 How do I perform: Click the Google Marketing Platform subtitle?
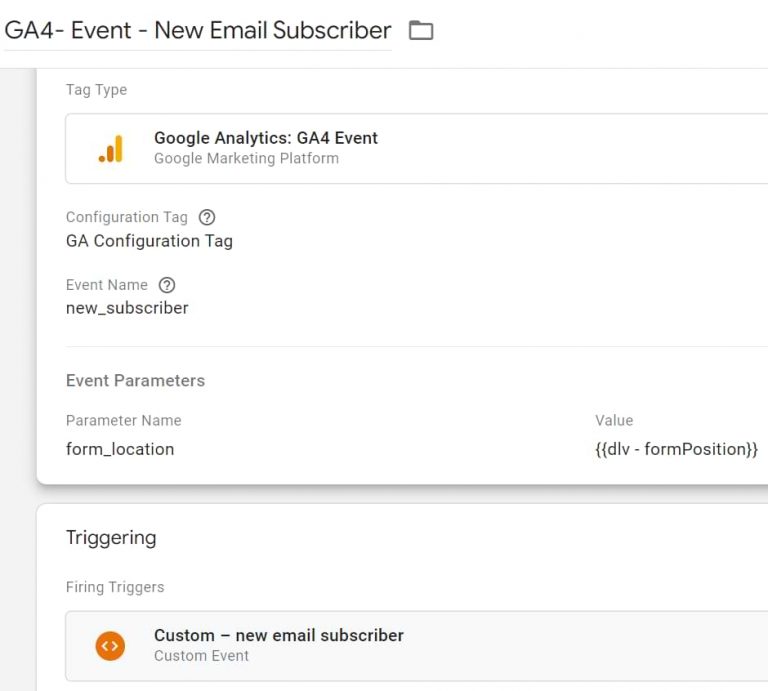pyautogui.click(x=246, y=158)
